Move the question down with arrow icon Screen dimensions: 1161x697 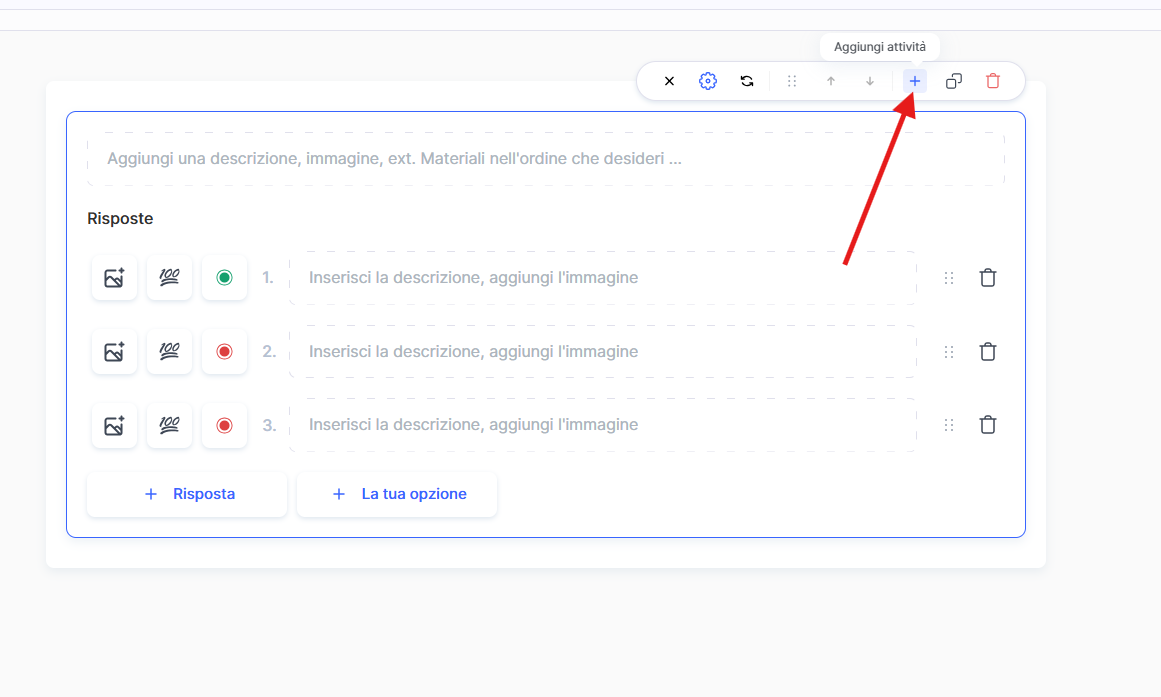[x=870, y=81]
